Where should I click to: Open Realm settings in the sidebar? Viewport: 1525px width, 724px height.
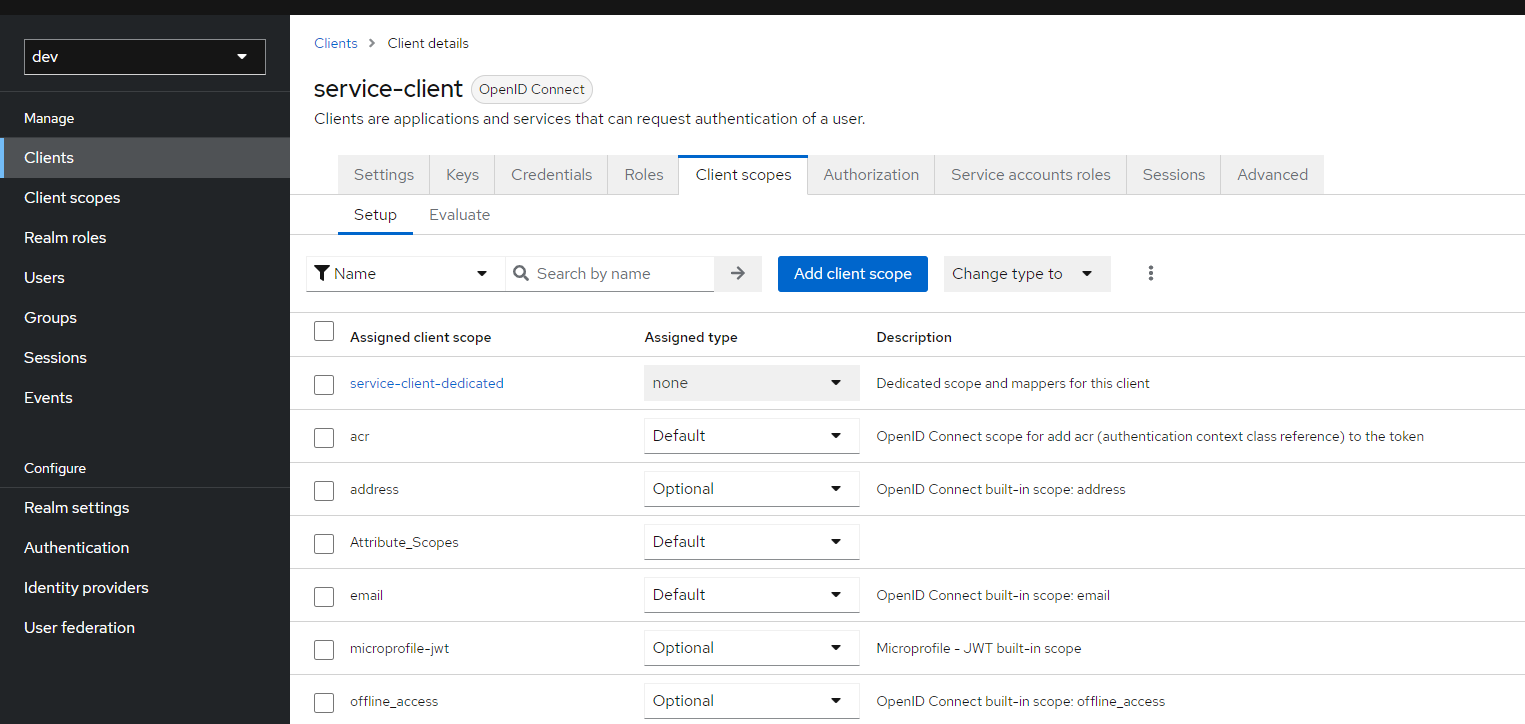coord(77,508)
